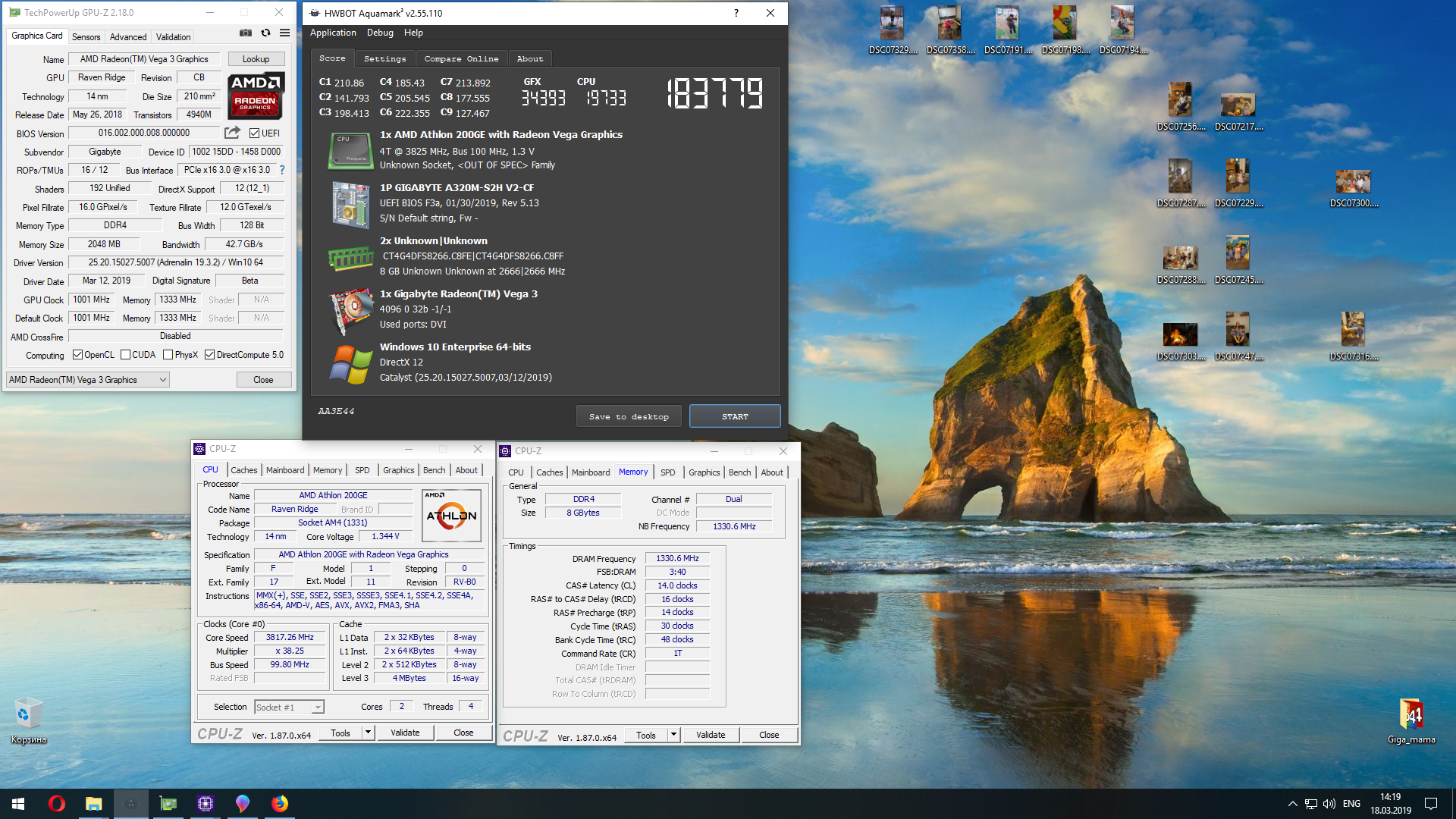Click the AMD Athlon logo in CPU-Z
This screenshot has height=819, width=1456.
click(x=451, y=516)
